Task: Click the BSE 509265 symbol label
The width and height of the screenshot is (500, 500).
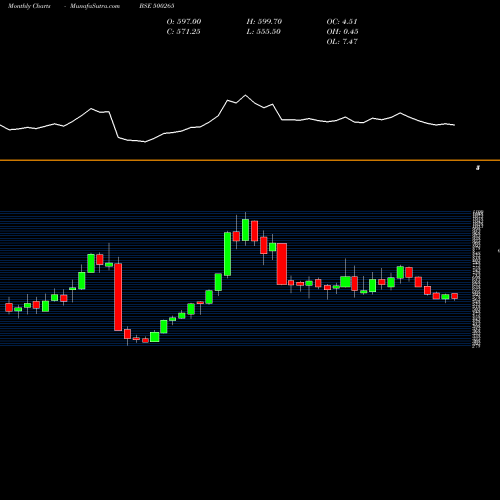Action: [x=157, y=6]
